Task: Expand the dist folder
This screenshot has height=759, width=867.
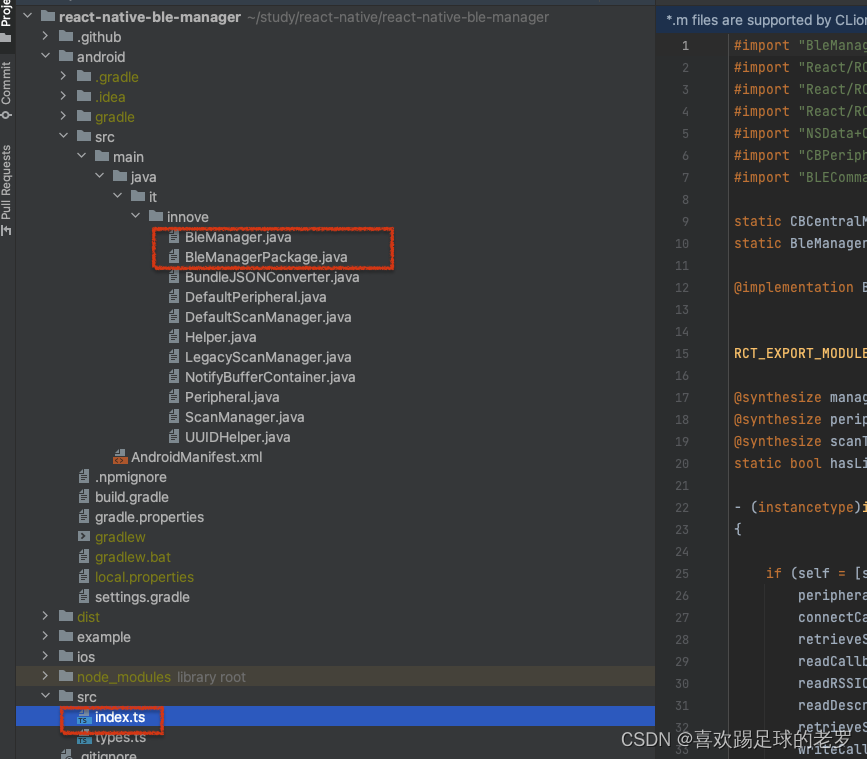Action: click(45, 616)
